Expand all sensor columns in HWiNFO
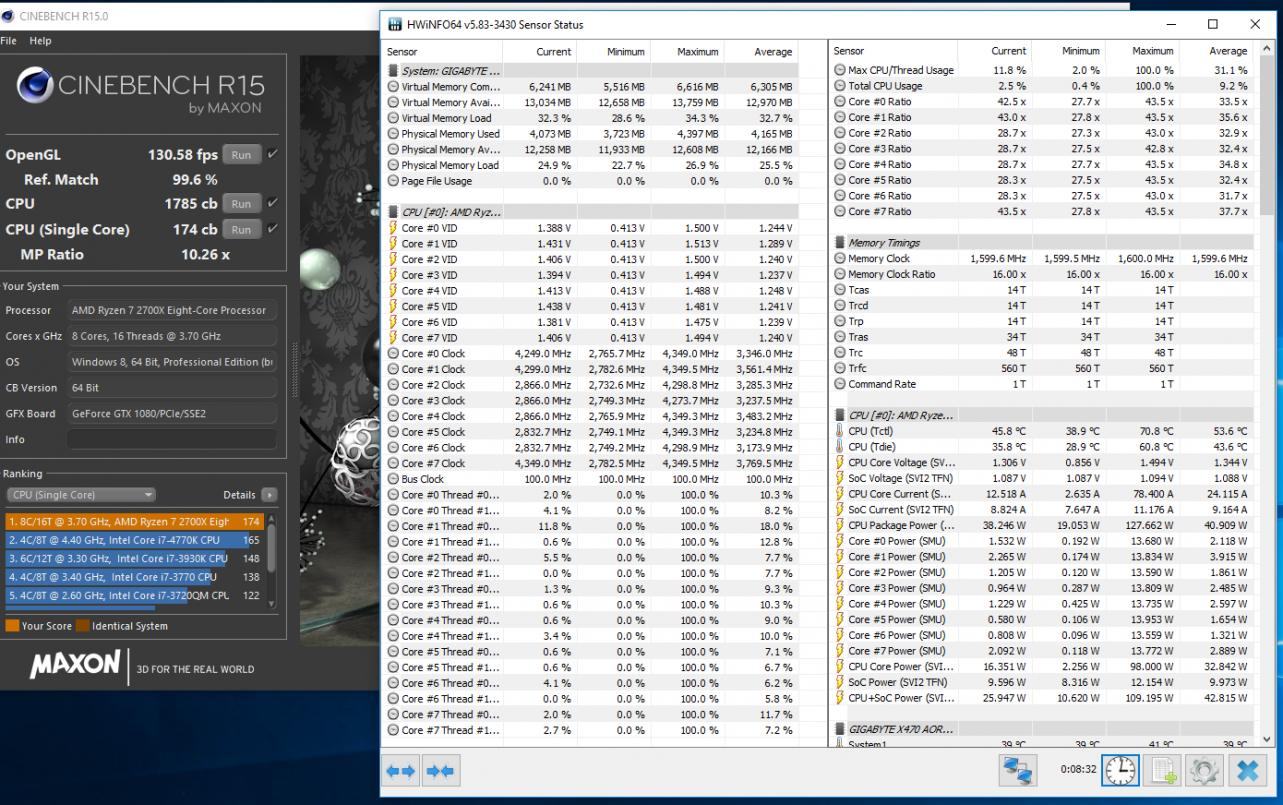Viewport: 1283px width, 805px height. pyautogui.click(x=401, y=772)
